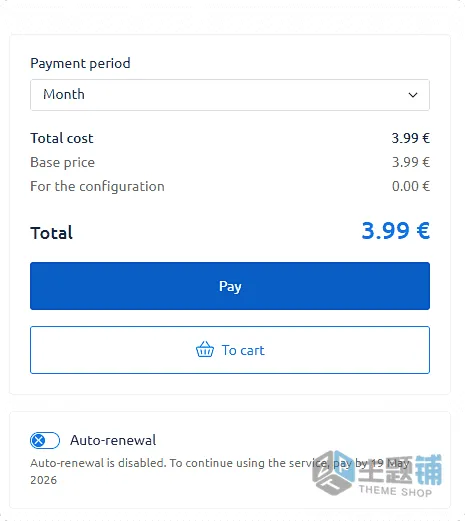465x521 pixels.
Task: Toggle the Auto-renewal switch on
Action: click(45, 440)
